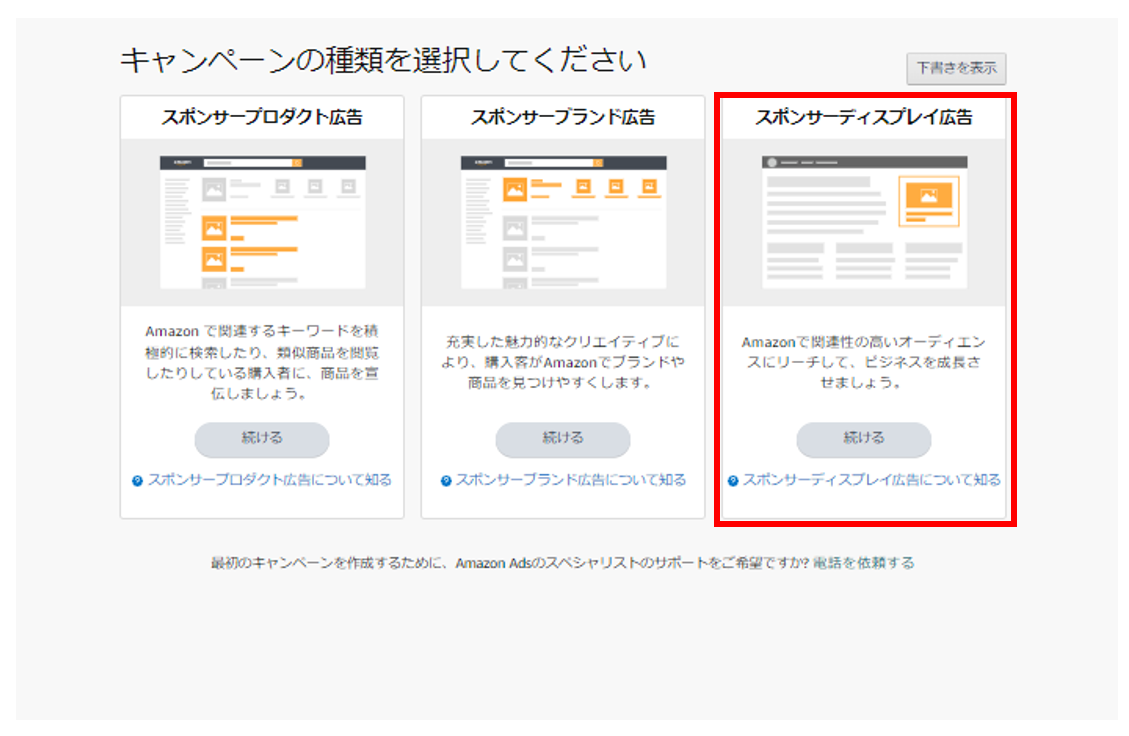Viewport: 1129px width, 736px height.
Task: Click the スポンサーディスプレイ広告 card title
Action: pyautogui.click(x=864, y=117)
